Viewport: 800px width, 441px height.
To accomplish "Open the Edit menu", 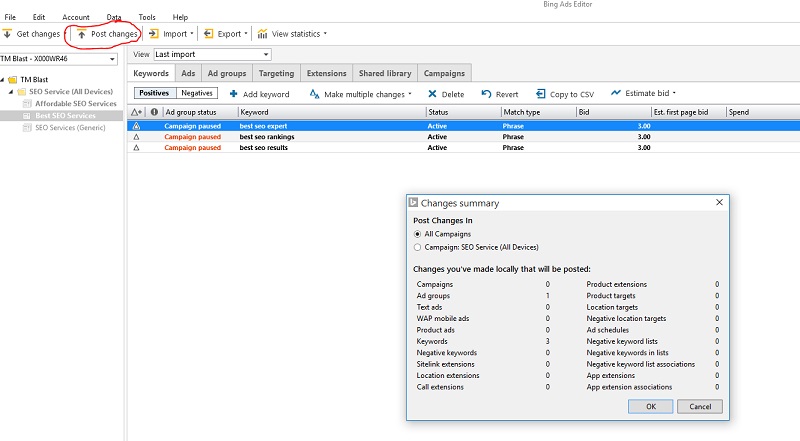I will pos(39,17).
